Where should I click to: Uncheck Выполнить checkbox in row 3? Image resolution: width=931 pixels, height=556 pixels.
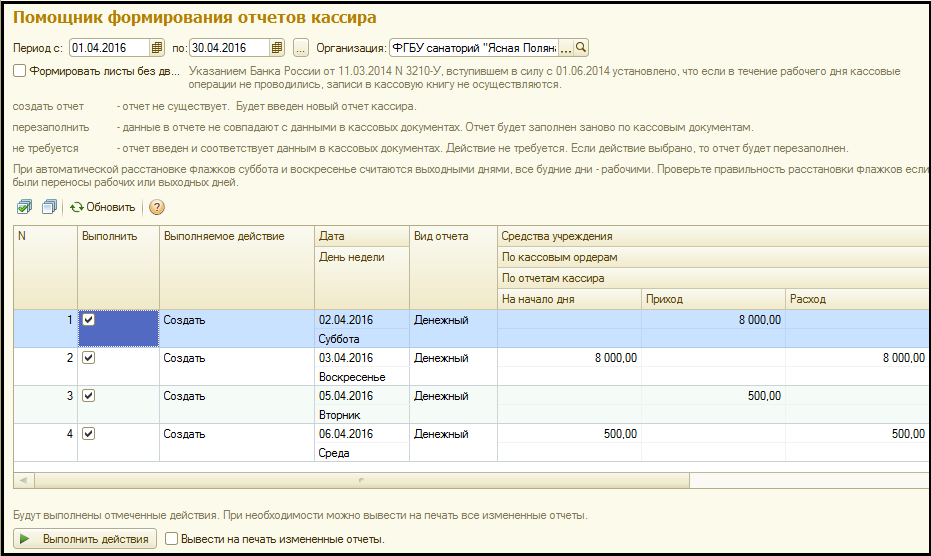[x=89, y=396]
